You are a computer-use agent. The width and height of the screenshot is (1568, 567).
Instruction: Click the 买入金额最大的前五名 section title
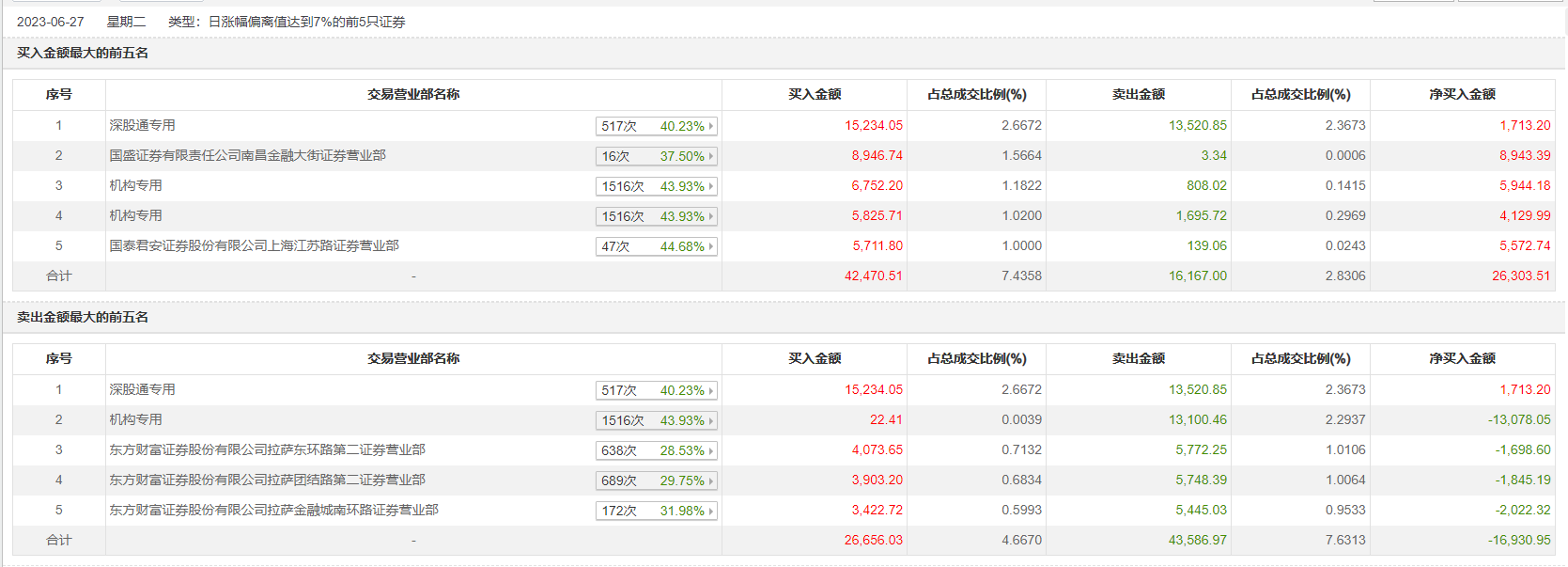click(x=83, y=53)
